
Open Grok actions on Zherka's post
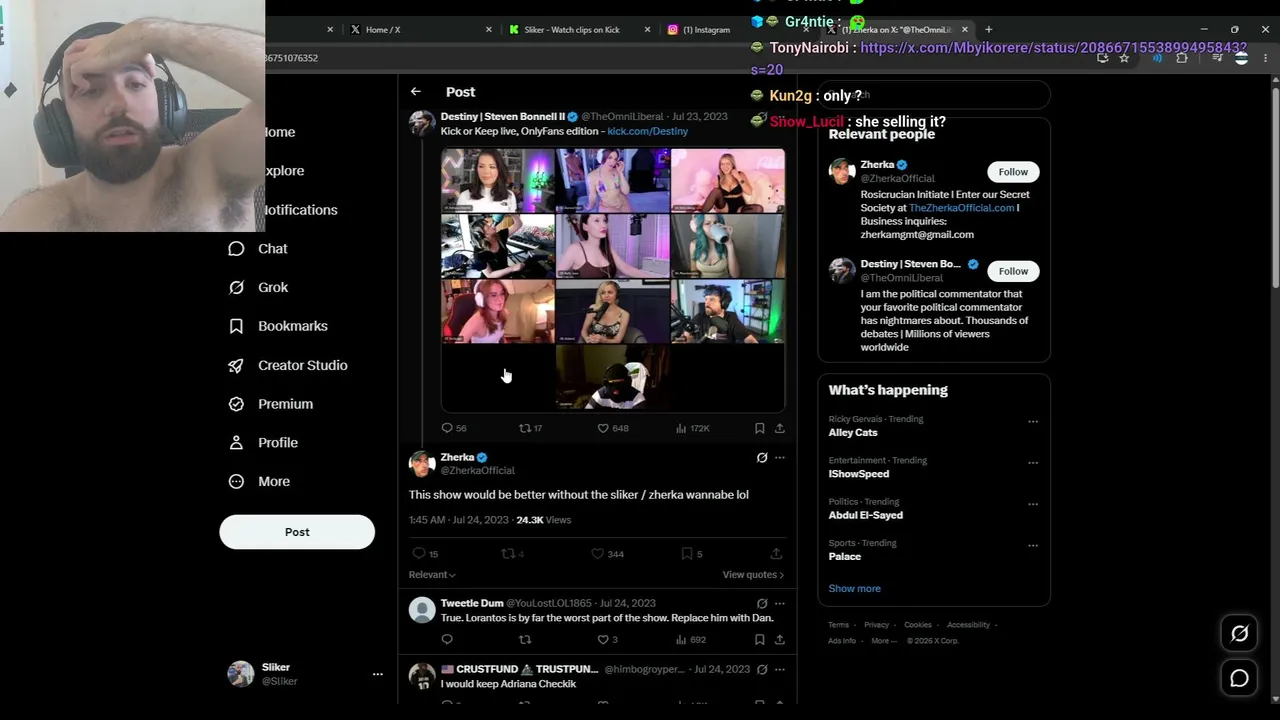[762, 458]
